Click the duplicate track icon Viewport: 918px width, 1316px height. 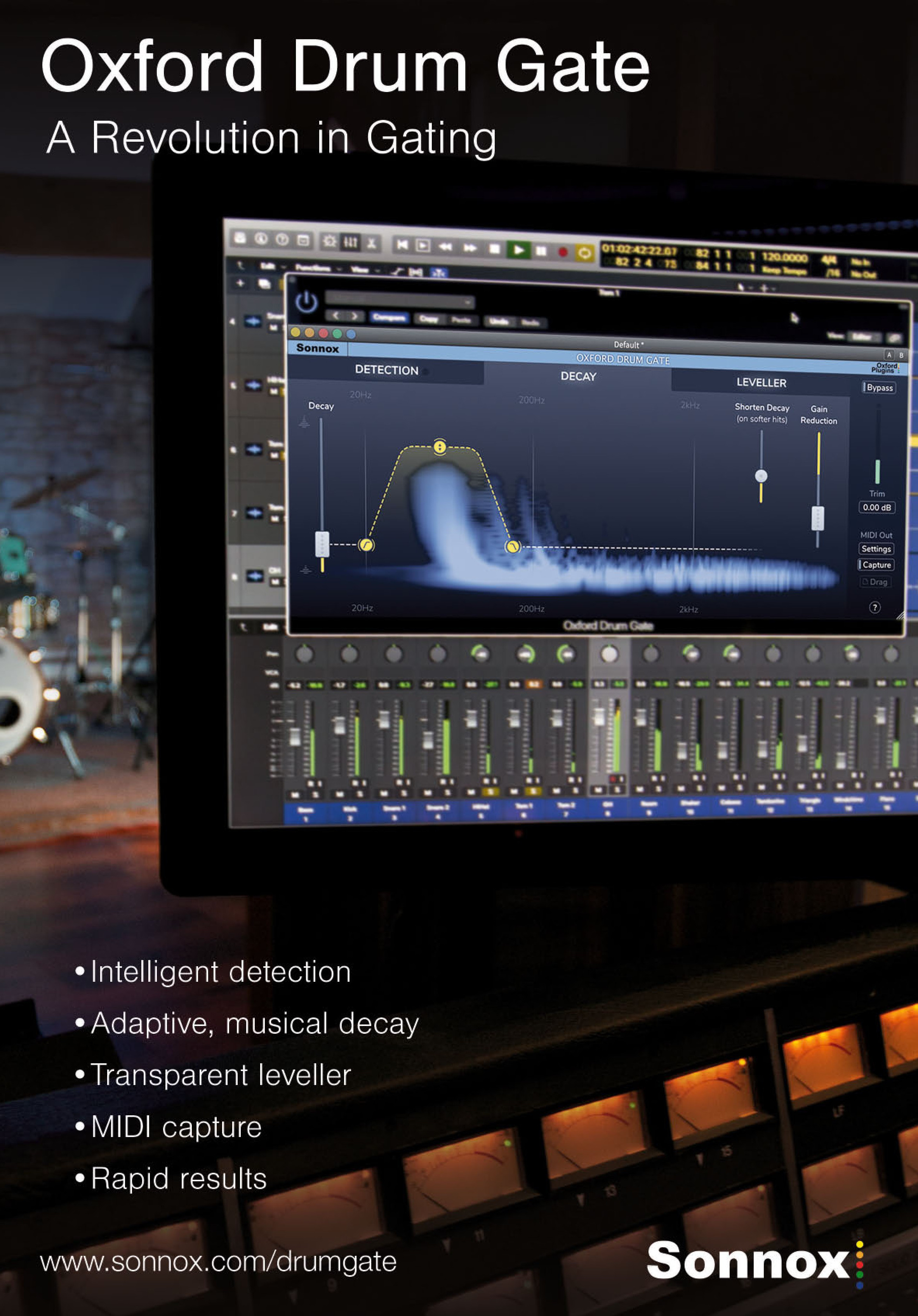(264, 284)
